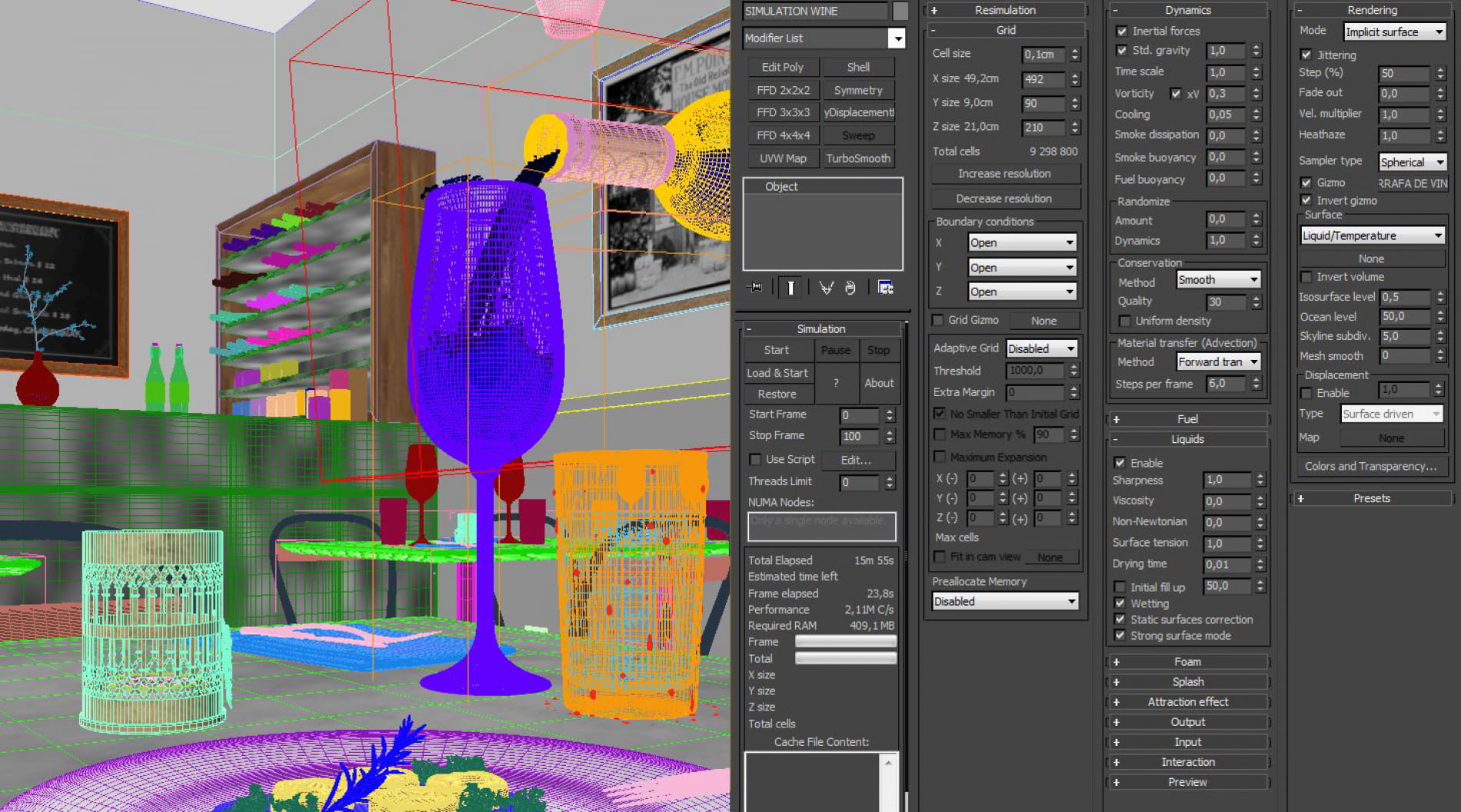
Task: Open the Rendering Mode dropdown
Action: pos(1394,32)
